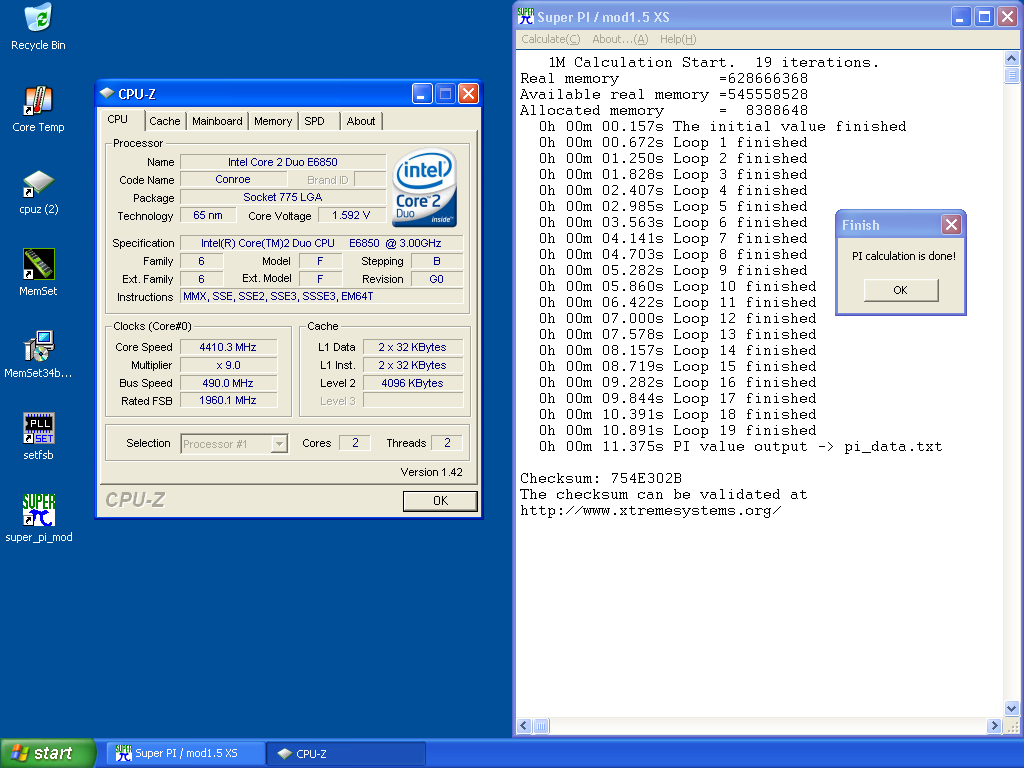Click the Technology value 65 nm
The image size is (1024, 768).
click(x=208, y=216)
